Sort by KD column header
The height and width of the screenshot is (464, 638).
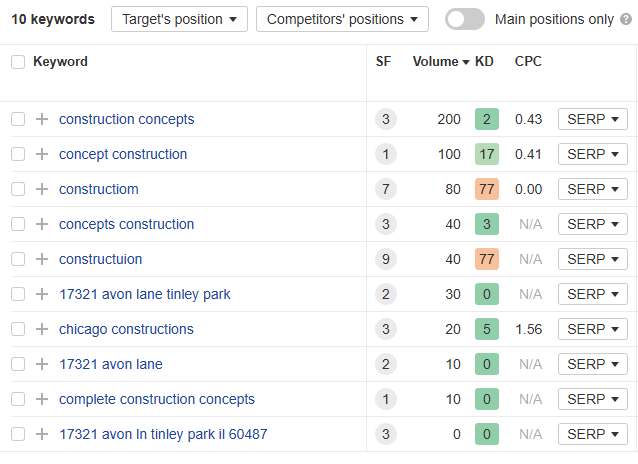pyautogui.click(x=484, y=62)
